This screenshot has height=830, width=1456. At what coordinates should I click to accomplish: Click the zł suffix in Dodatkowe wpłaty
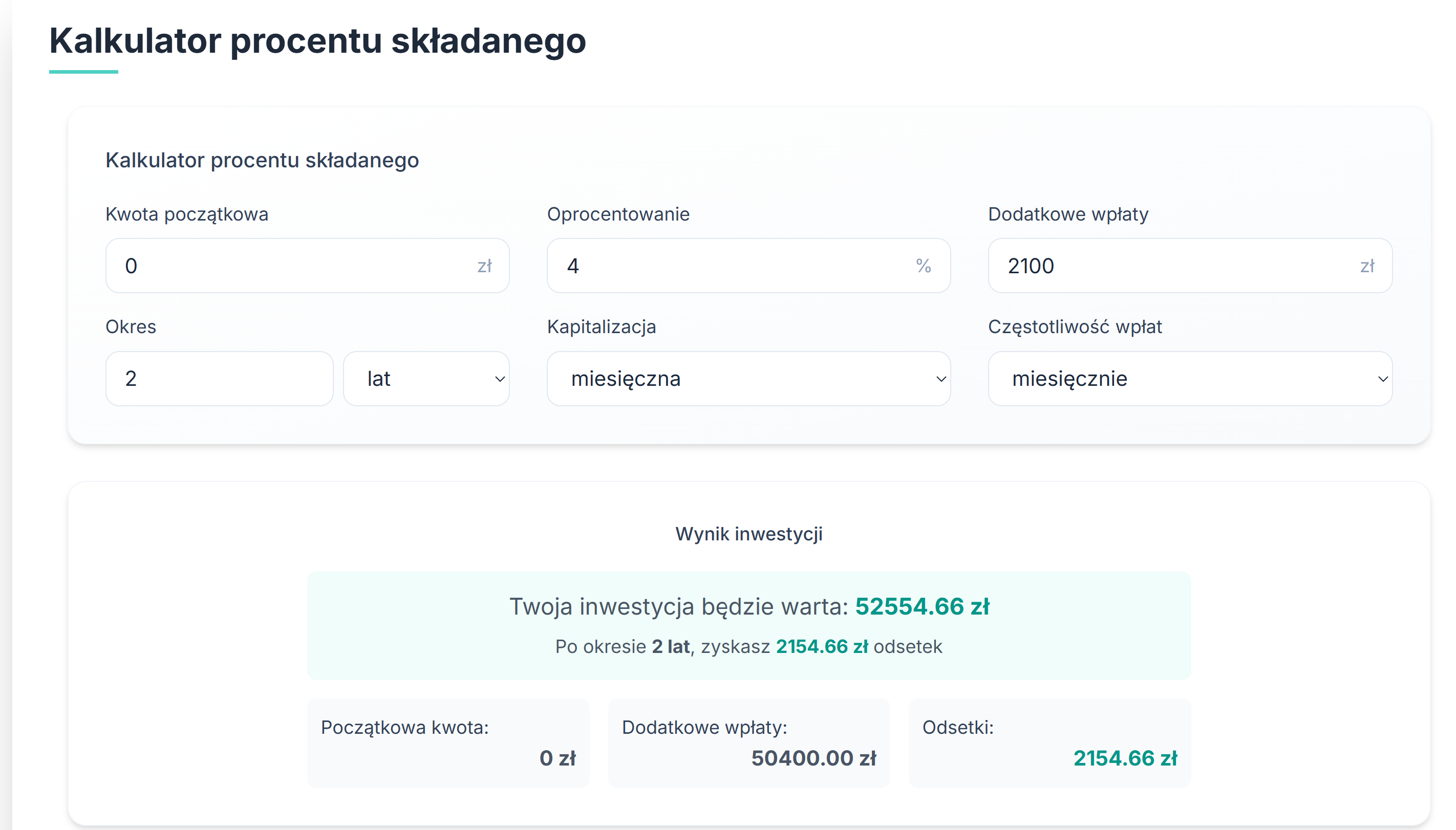point(1367,266)
